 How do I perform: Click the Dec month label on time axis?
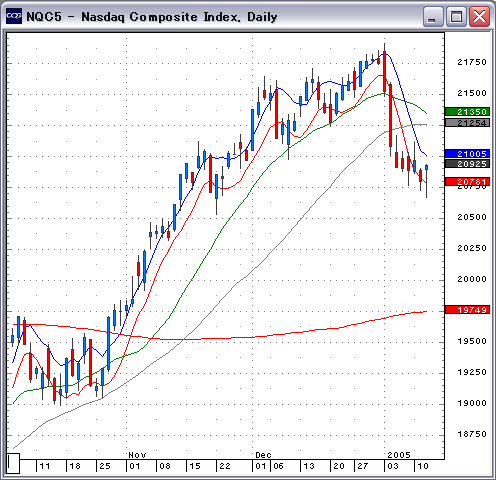pos(263,455)
